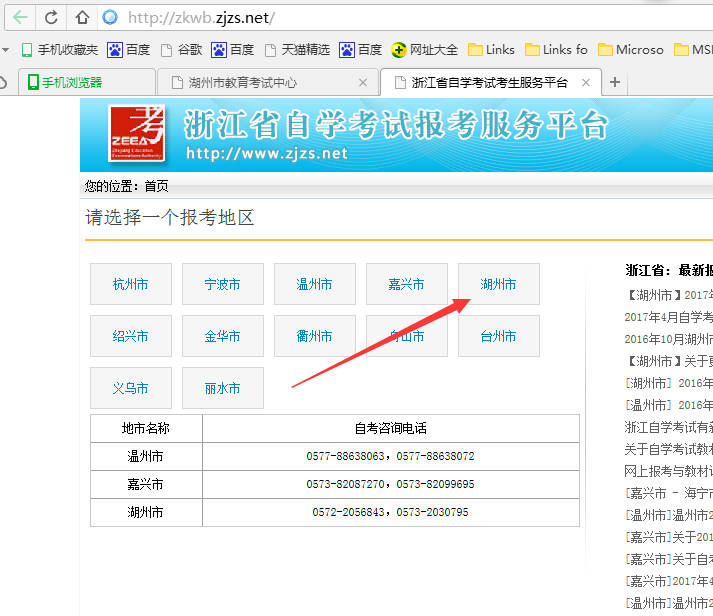
Task: Open the Links fo bookmark folder
Action: (x=556, y=50)
